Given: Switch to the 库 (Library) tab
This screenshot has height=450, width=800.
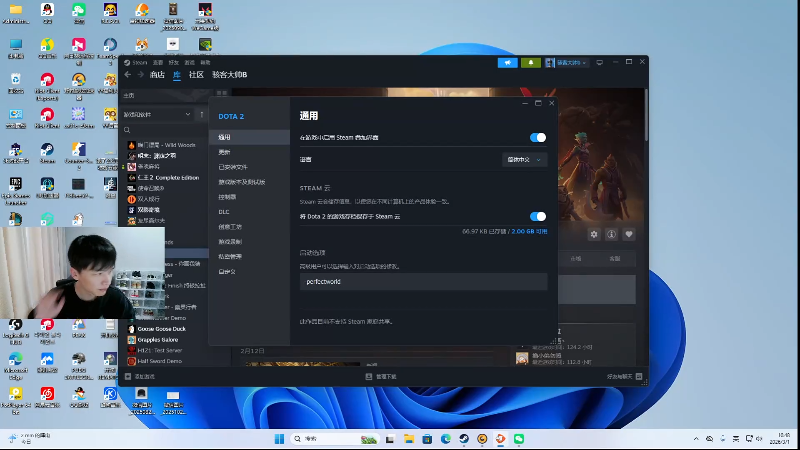Looking at the screenshot, I should (x=177, y=74).
